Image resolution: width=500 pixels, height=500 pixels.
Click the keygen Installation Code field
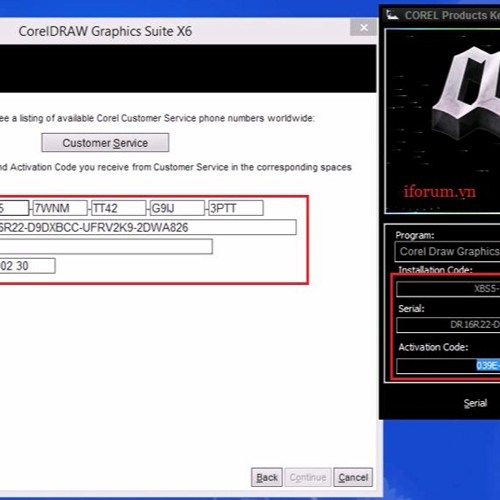448,289
